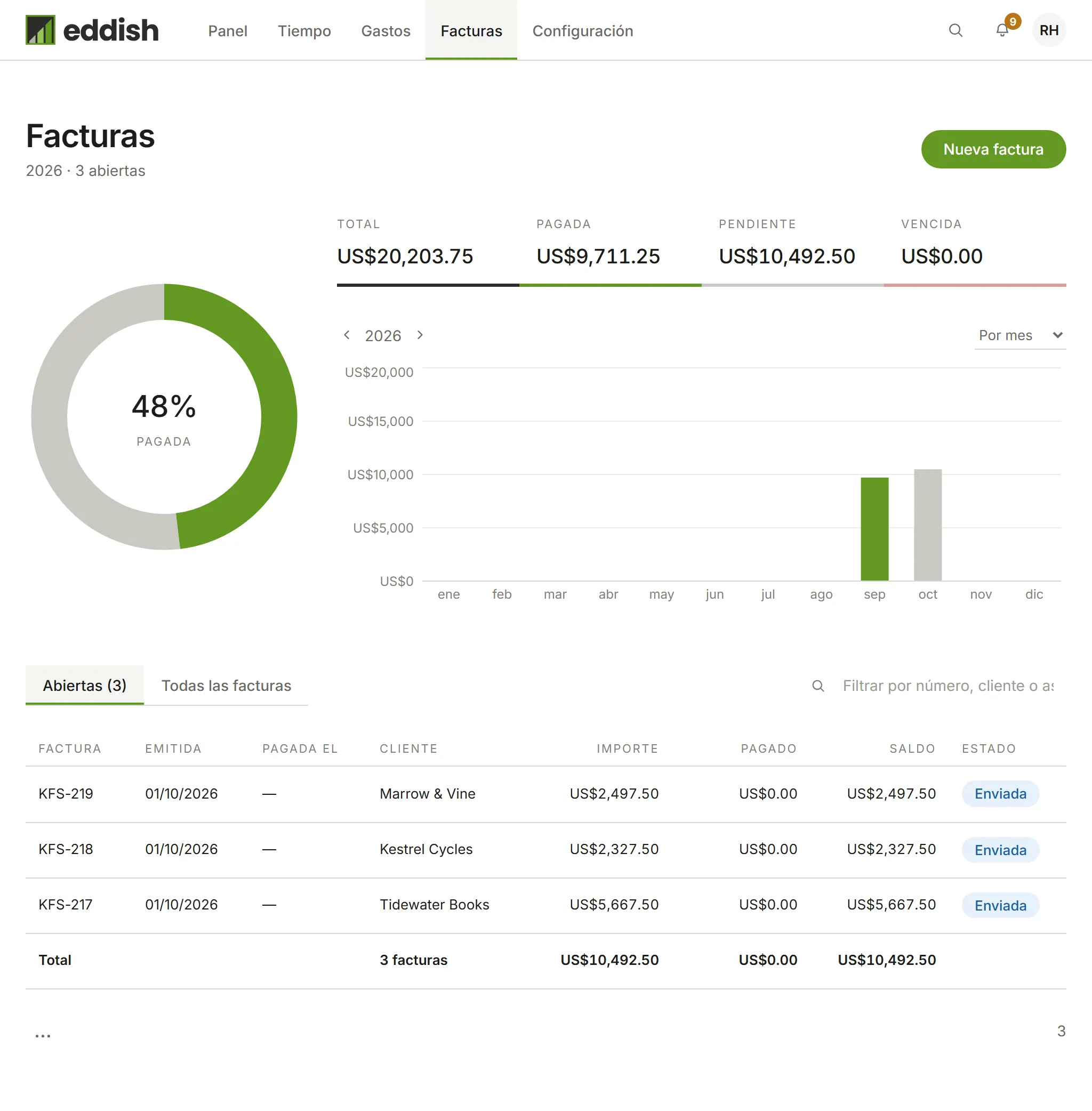
Task: Select the Pagada summary amount US$9,711.25
Action: [598, 256]
